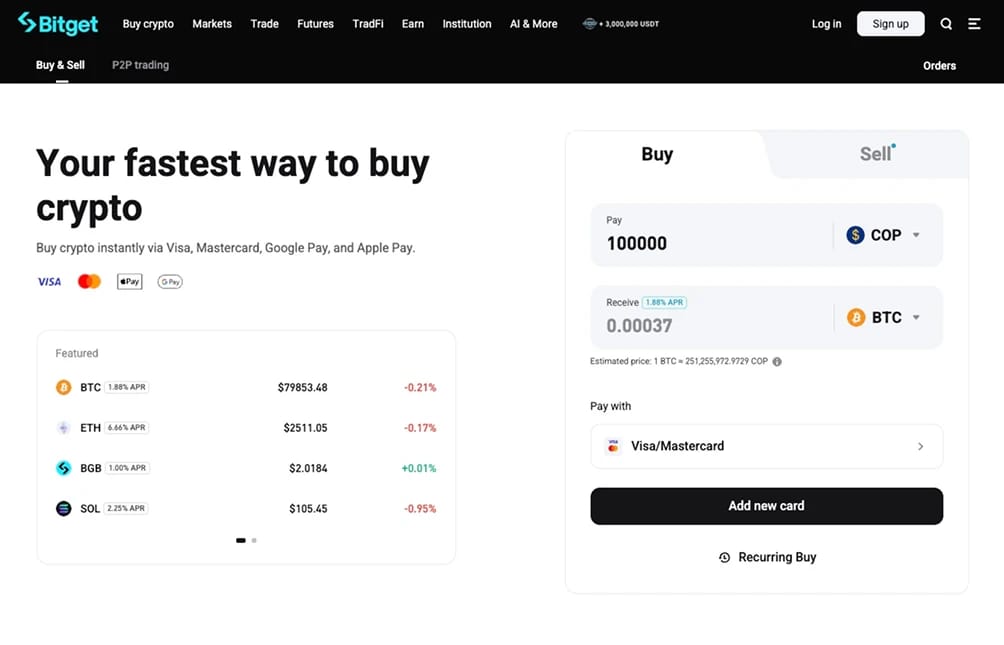
Task: Click the Sign up button
Action: (x=890, y=24)
